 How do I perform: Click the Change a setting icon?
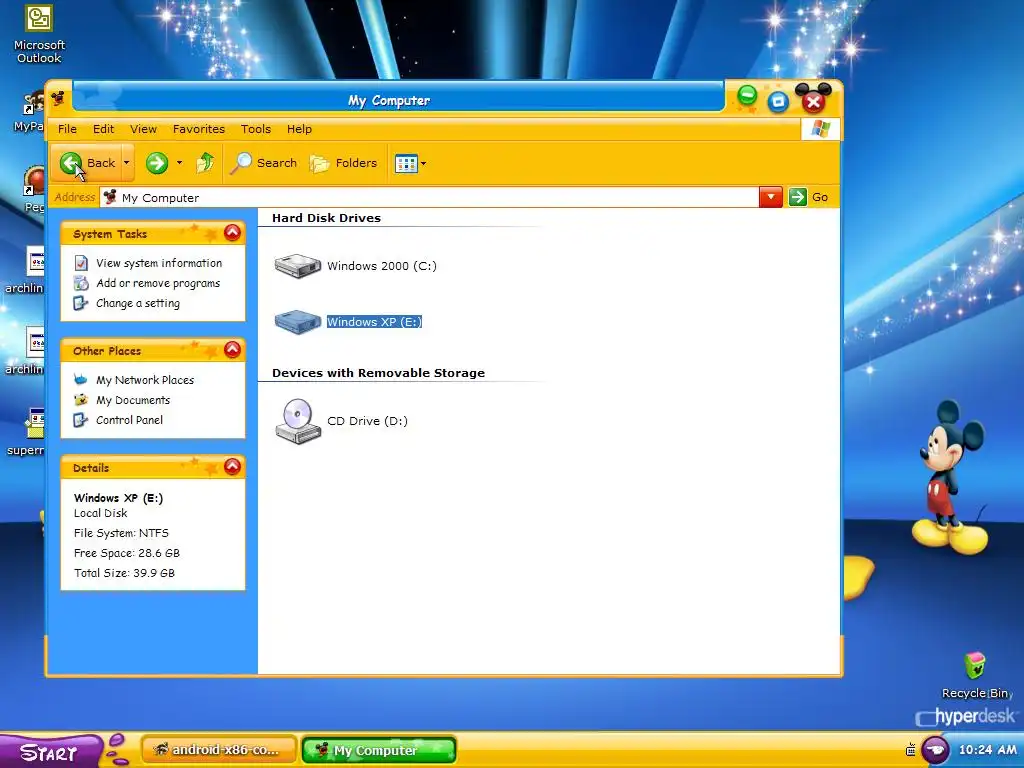[81, 303]
